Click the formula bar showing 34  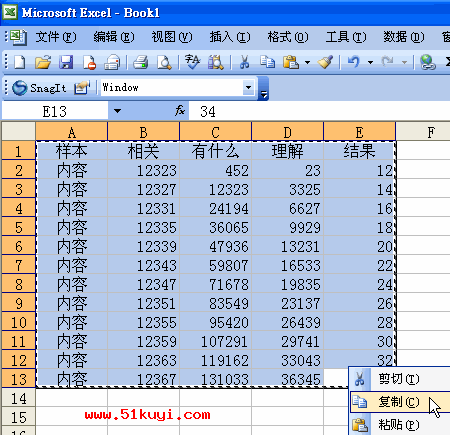click(x=319, y=111)
